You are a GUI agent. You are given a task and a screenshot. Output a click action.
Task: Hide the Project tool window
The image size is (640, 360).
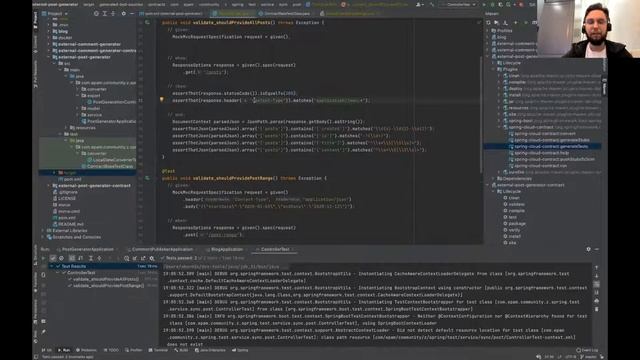(x=132, y=13)
